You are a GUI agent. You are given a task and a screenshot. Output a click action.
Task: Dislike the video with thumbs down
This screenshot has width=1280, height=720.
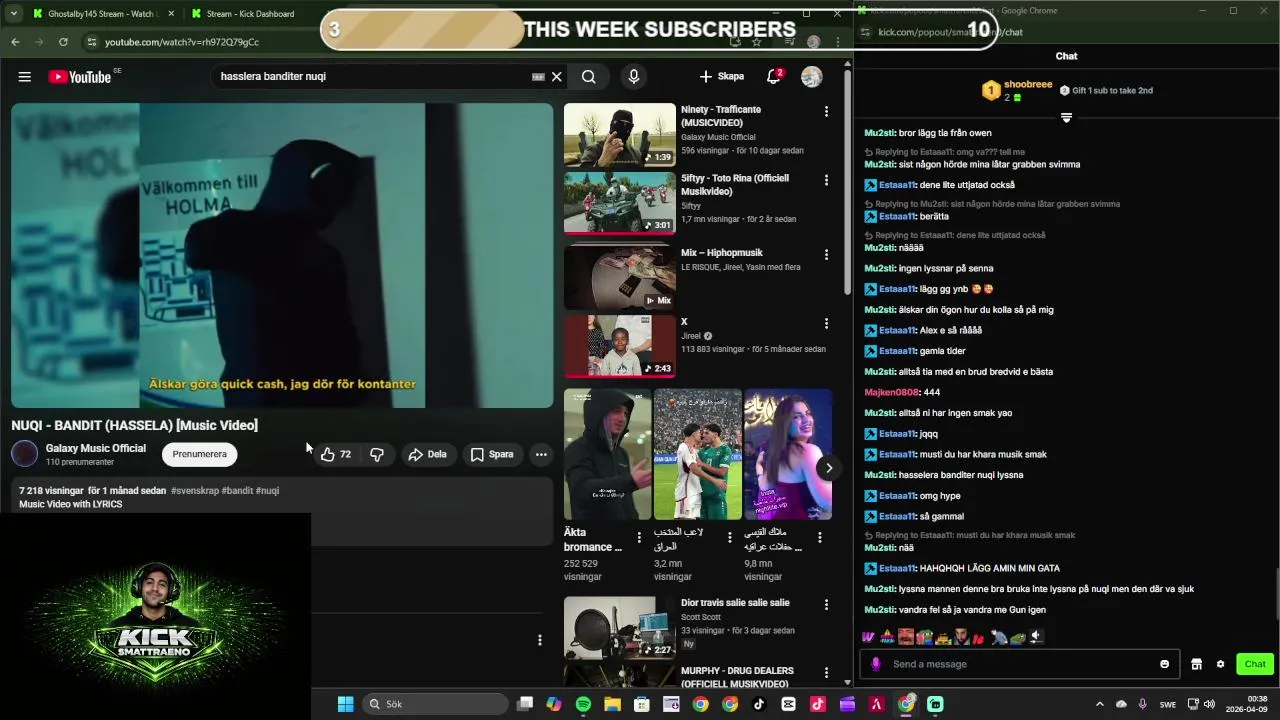377,454
